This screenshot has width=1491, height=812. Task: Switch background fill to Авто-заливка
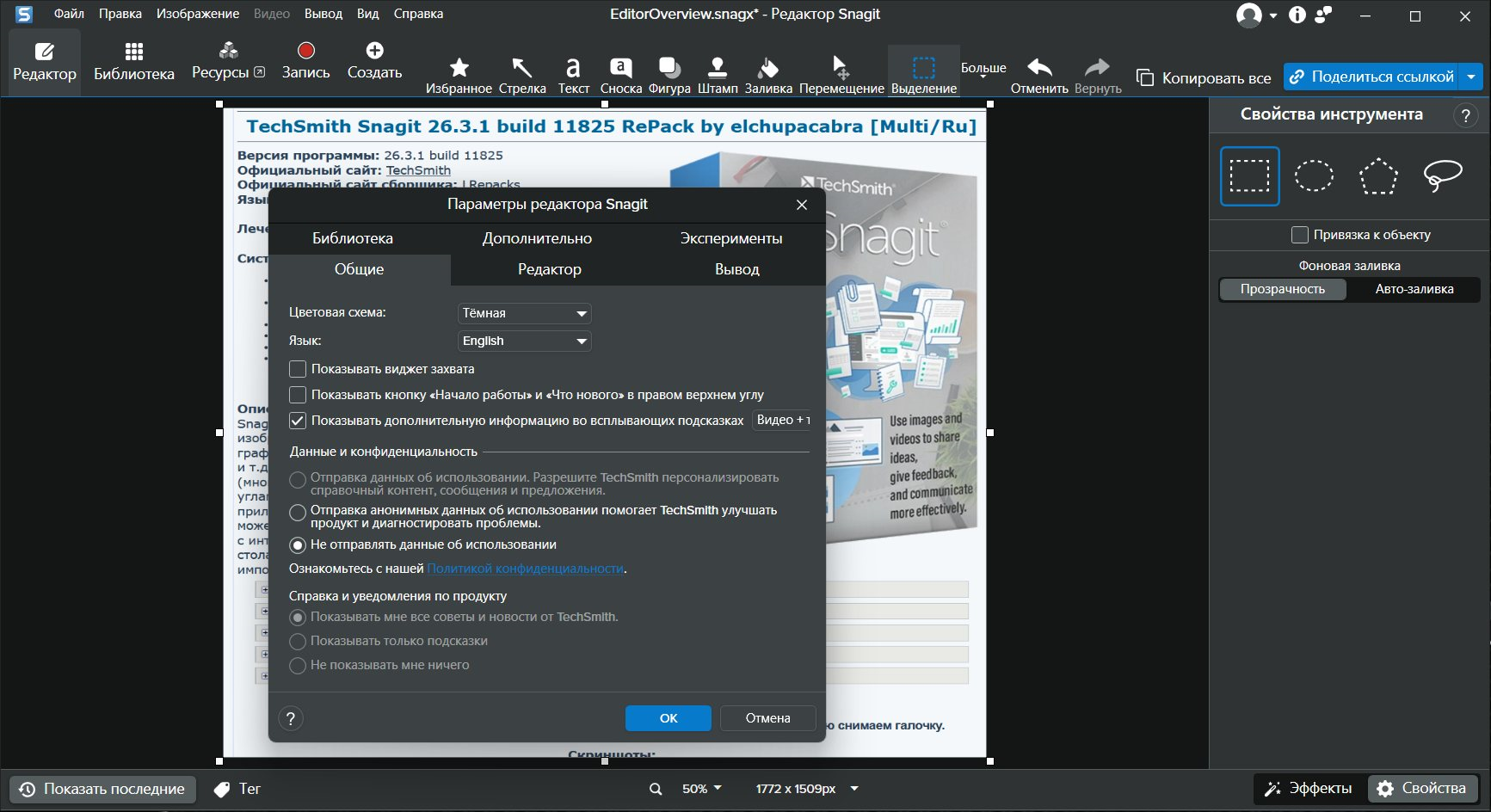[1414, 289]
